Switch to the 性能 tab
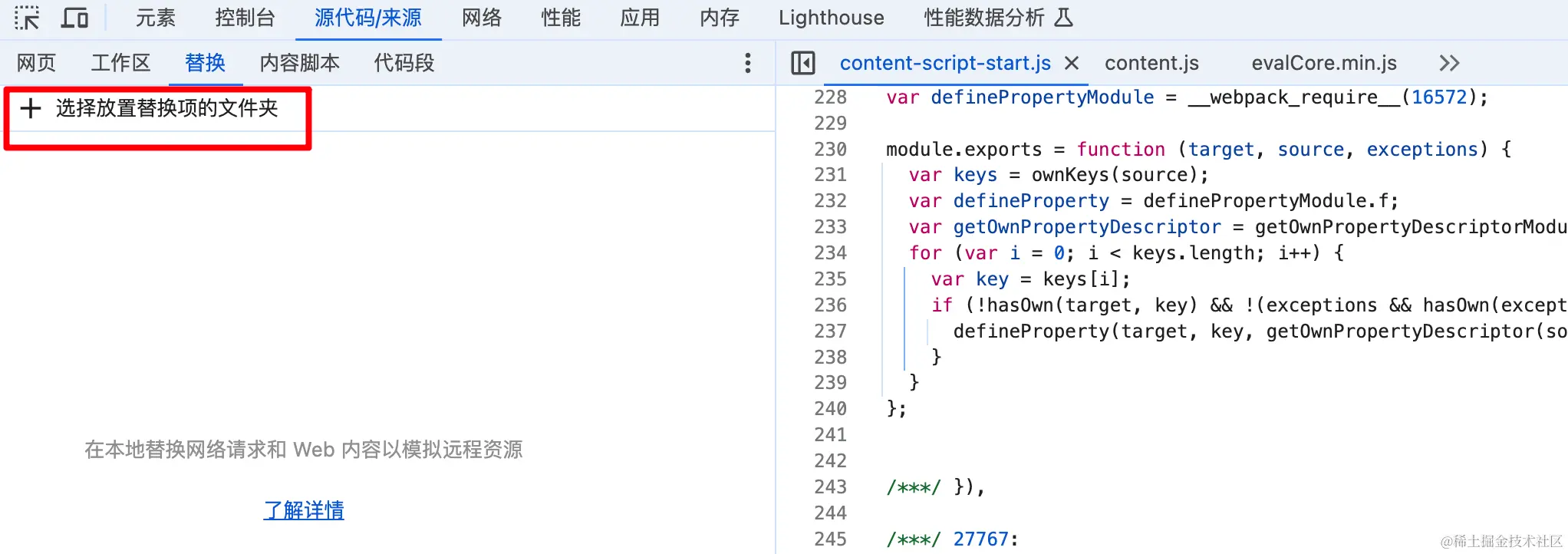Screen dimensions: 1568x554 (x=561, y=18)
